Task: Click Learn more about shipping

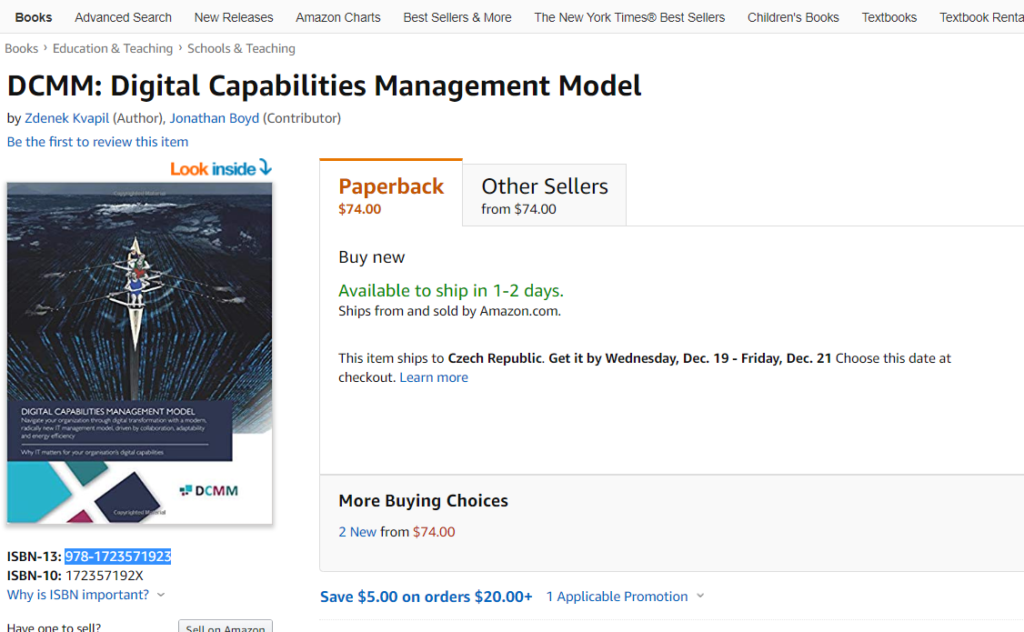Action: pyautogui.click(x=434, y=377)
